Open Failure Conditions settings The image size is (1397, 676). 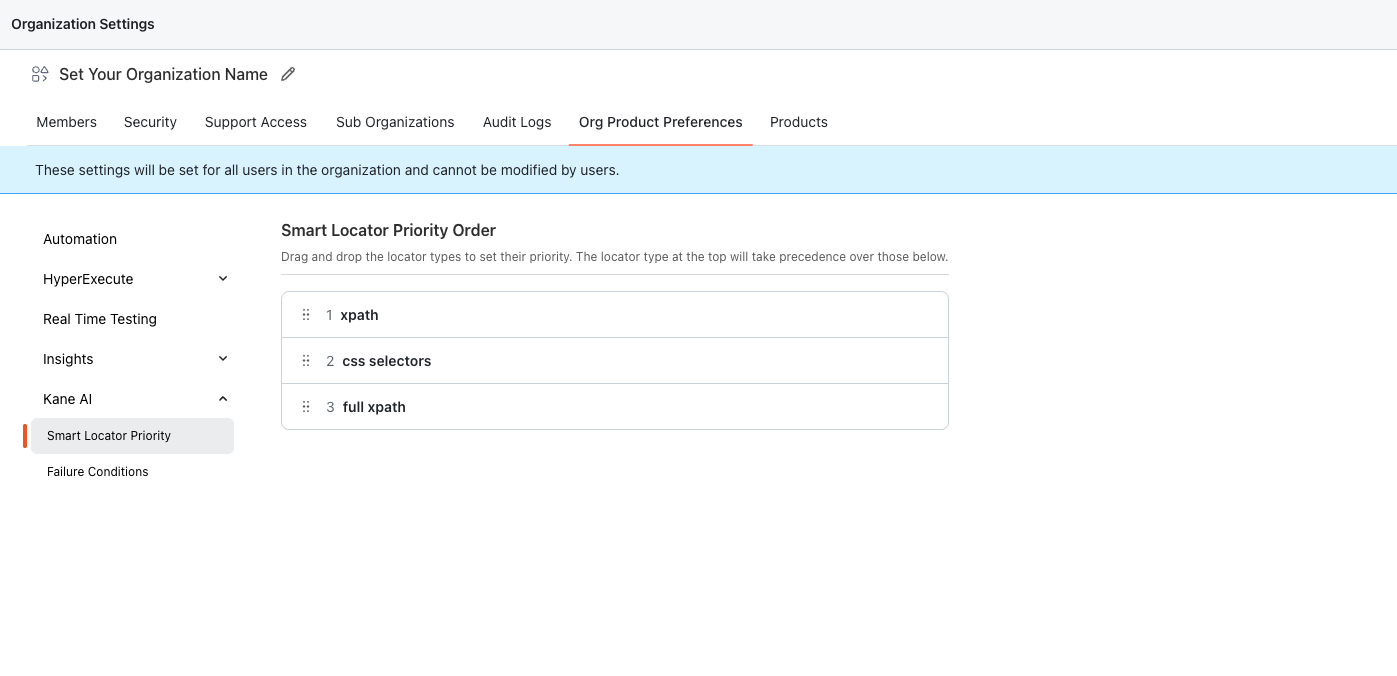(x=97, y=471)
